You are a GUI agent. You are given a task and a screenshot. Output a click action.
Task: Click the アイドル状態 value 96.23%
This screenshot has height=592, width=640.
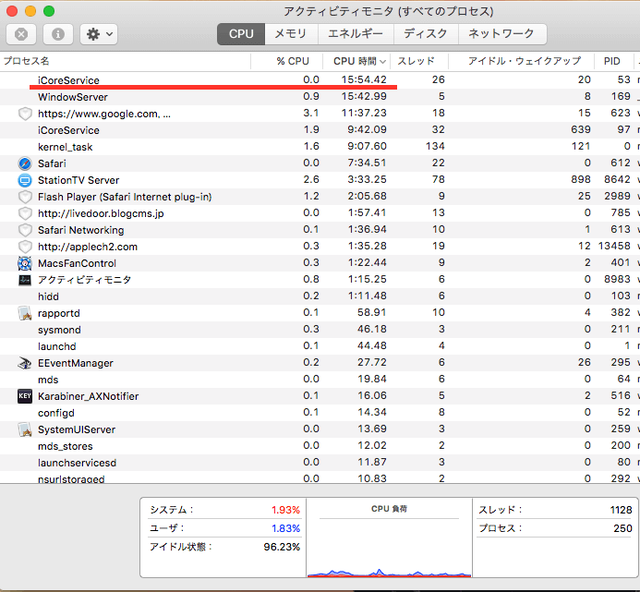(282, 547)
